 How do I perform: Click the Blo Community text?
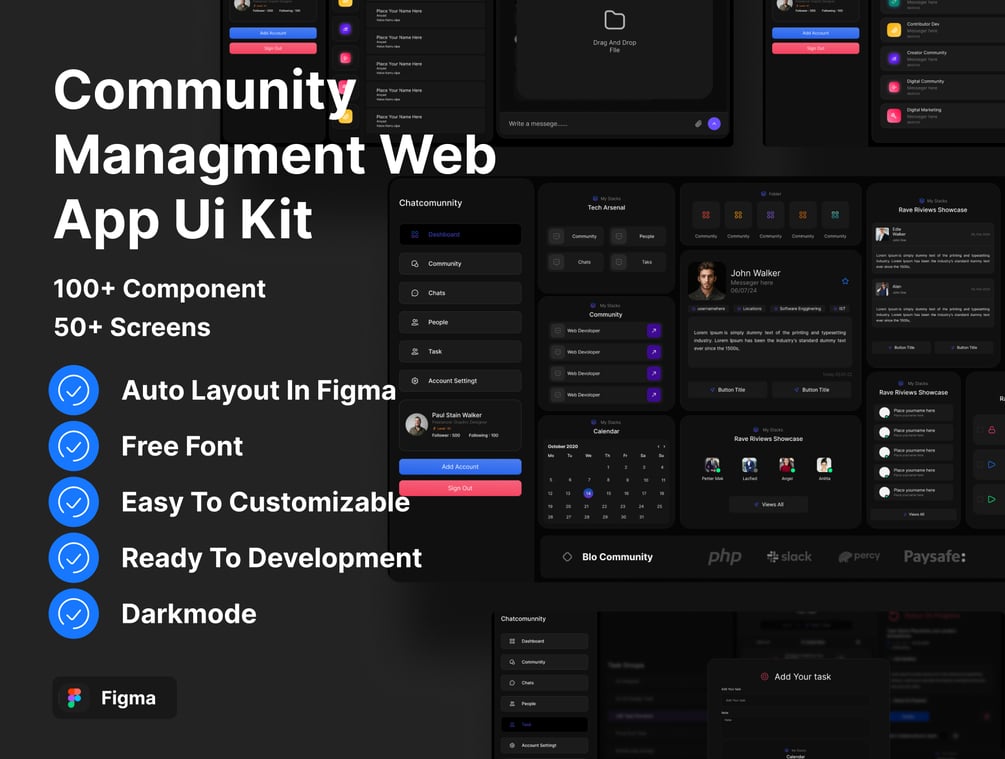(x=617, y=557)
